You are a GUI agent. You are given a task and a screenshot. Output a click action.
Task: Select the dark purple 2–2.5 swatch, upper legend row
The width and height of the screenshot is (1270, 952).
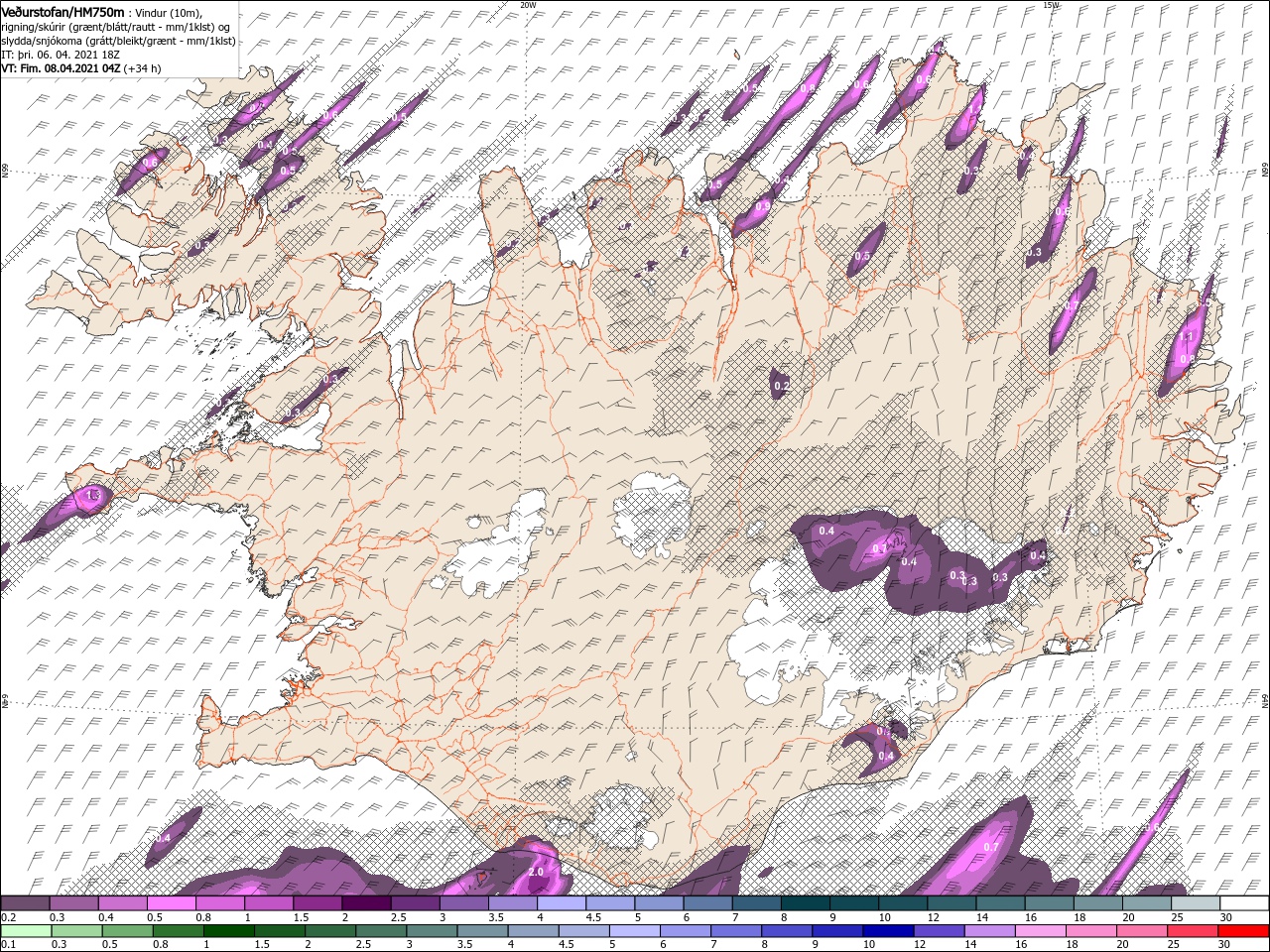(366, 903)
